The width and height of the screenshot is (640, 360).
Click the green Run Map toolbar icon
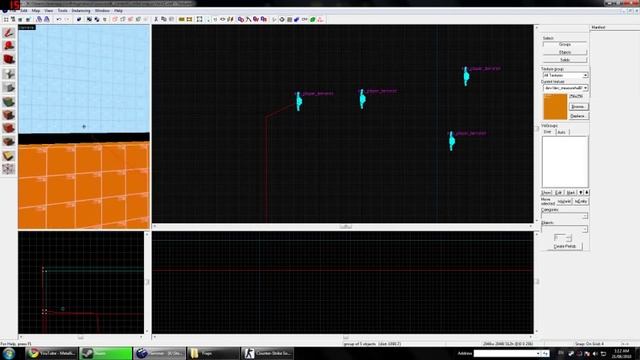pos(313,19)
